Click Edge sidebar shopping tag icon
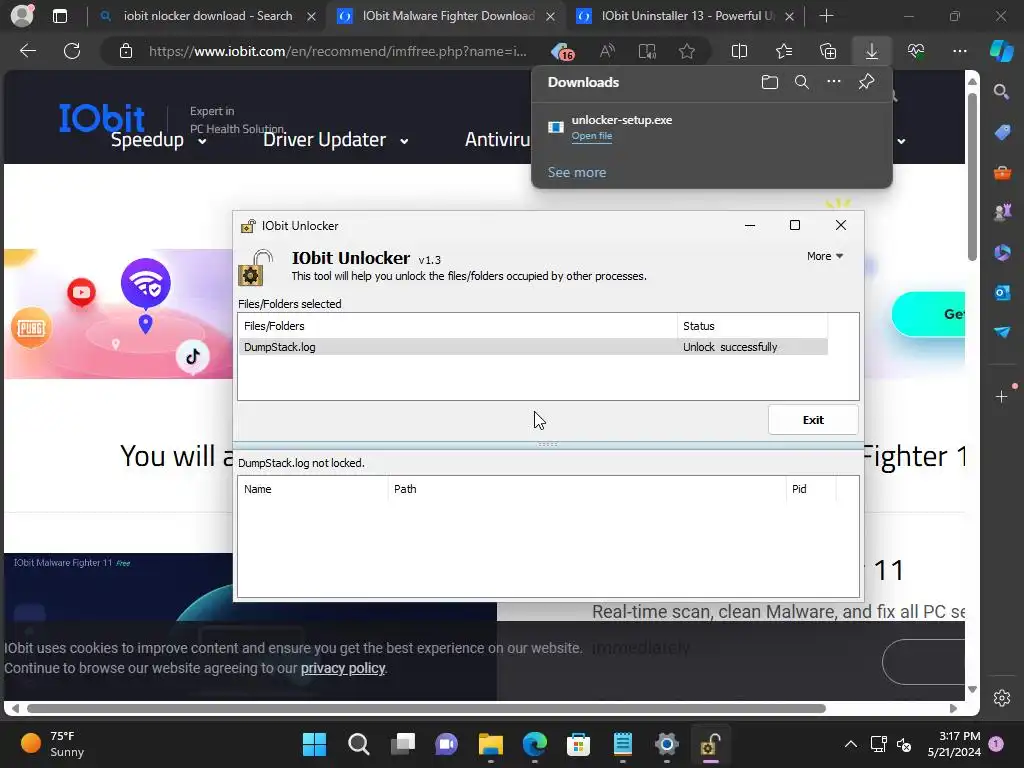This screenshot has height=768, width=1024. pyautogui.click(x=1001, y=132)
